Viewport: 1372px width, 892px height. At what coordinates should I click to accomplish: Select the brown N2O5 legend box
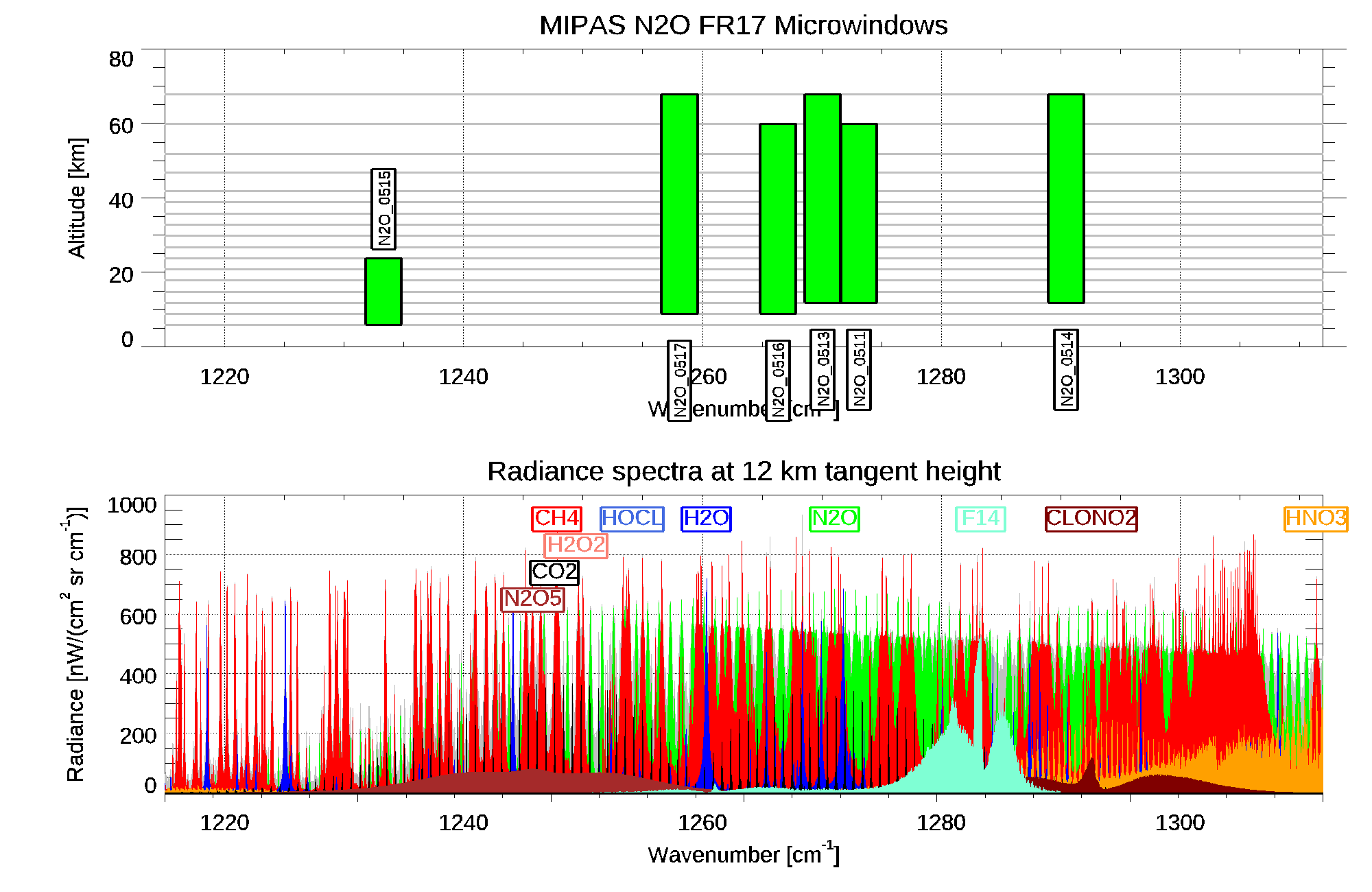pos(532,598)
